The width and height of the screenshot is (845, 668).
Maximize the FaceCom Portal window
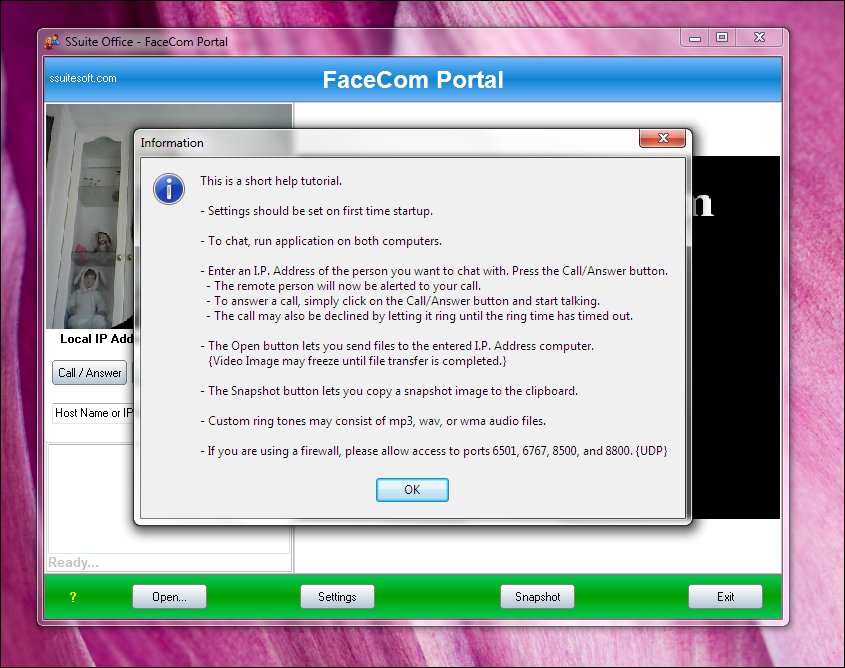tap(722, 37)
